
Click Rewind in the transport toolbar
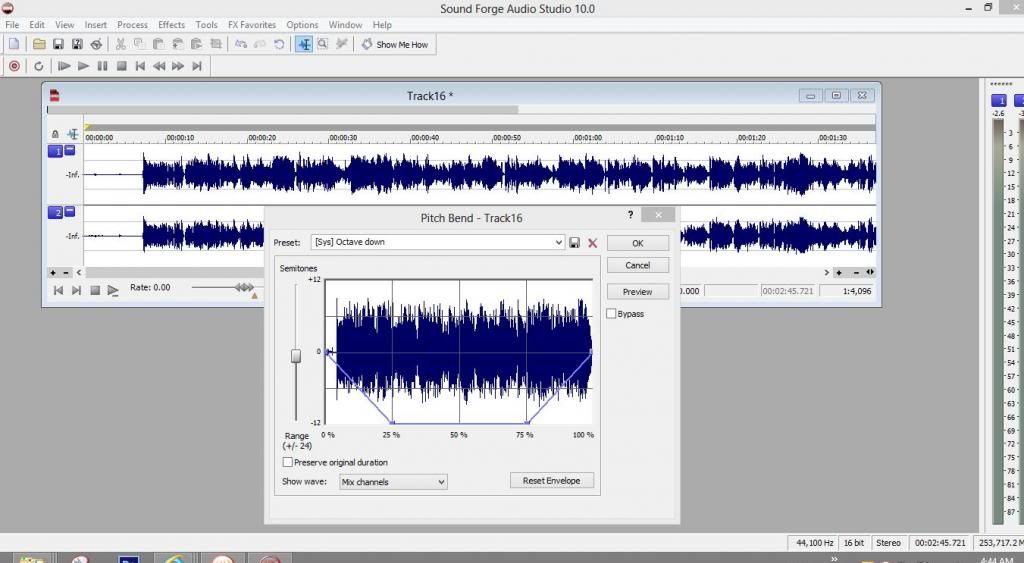coord(159,66)
